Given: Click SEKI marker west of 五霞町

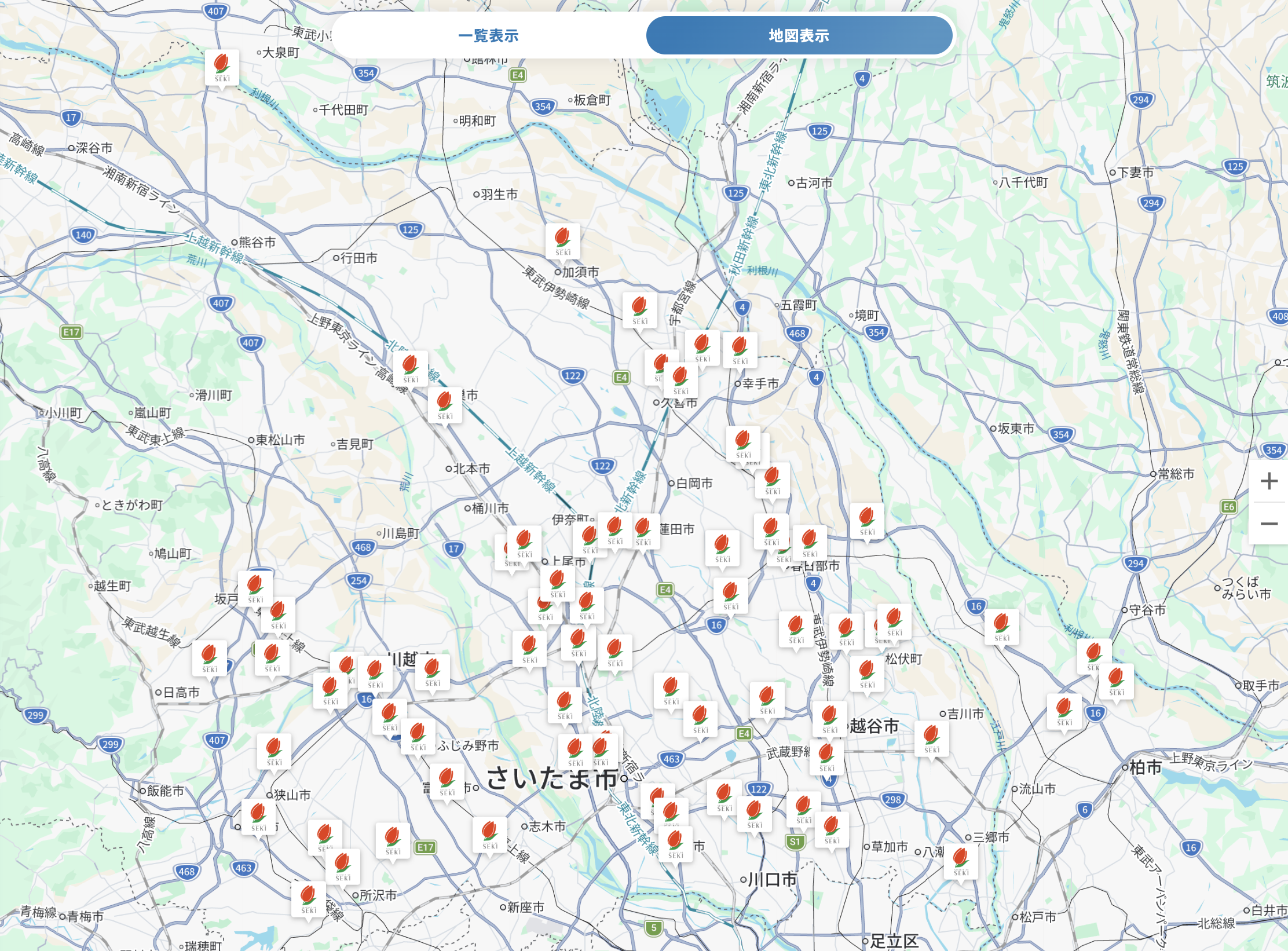Looking at the screenshot, I should point(639,310).
